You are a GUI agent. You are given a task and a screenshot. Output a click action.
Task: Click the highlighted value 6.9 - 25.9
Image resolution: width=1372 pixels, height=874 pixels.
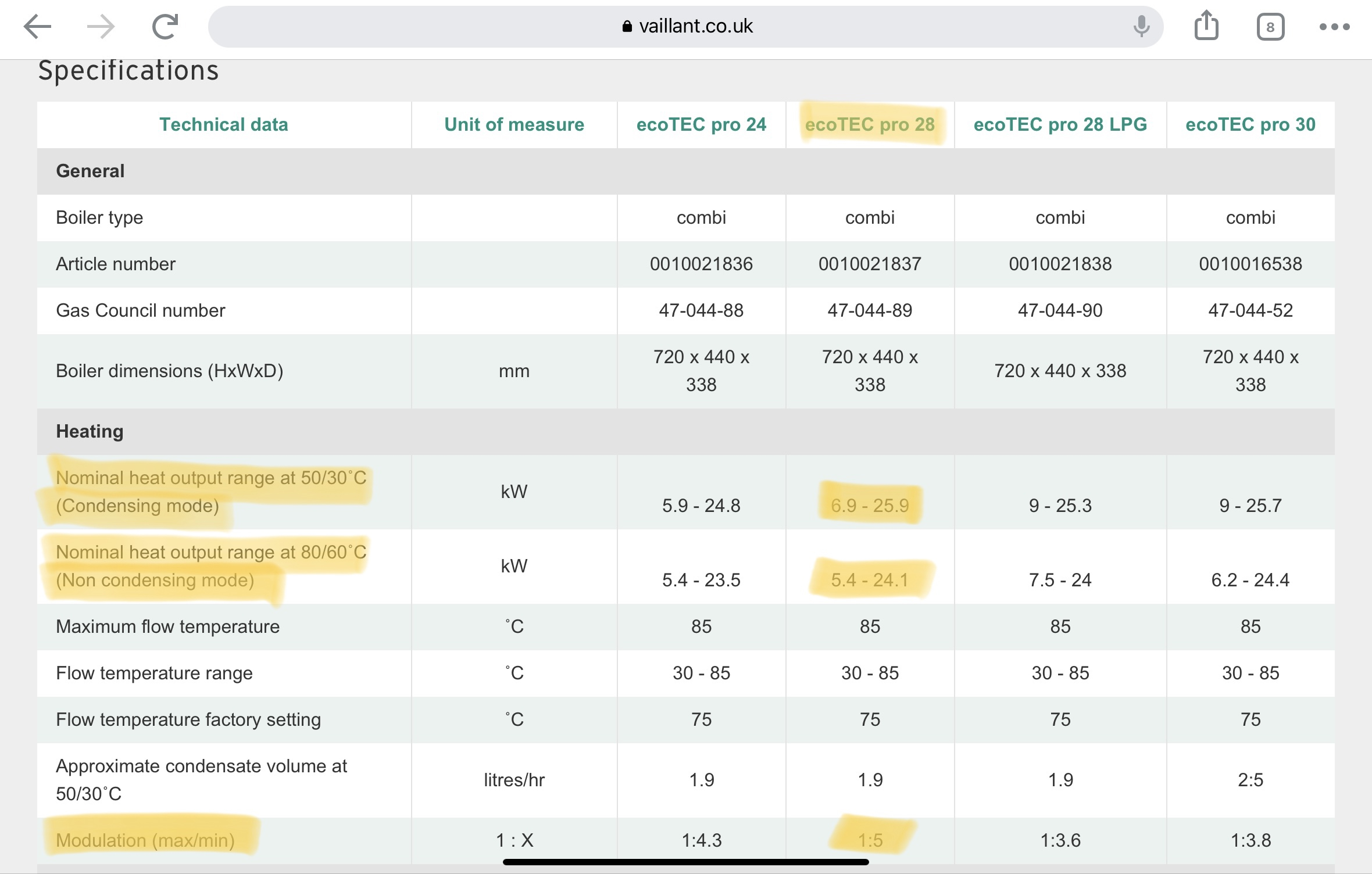[x=870, y=506]
